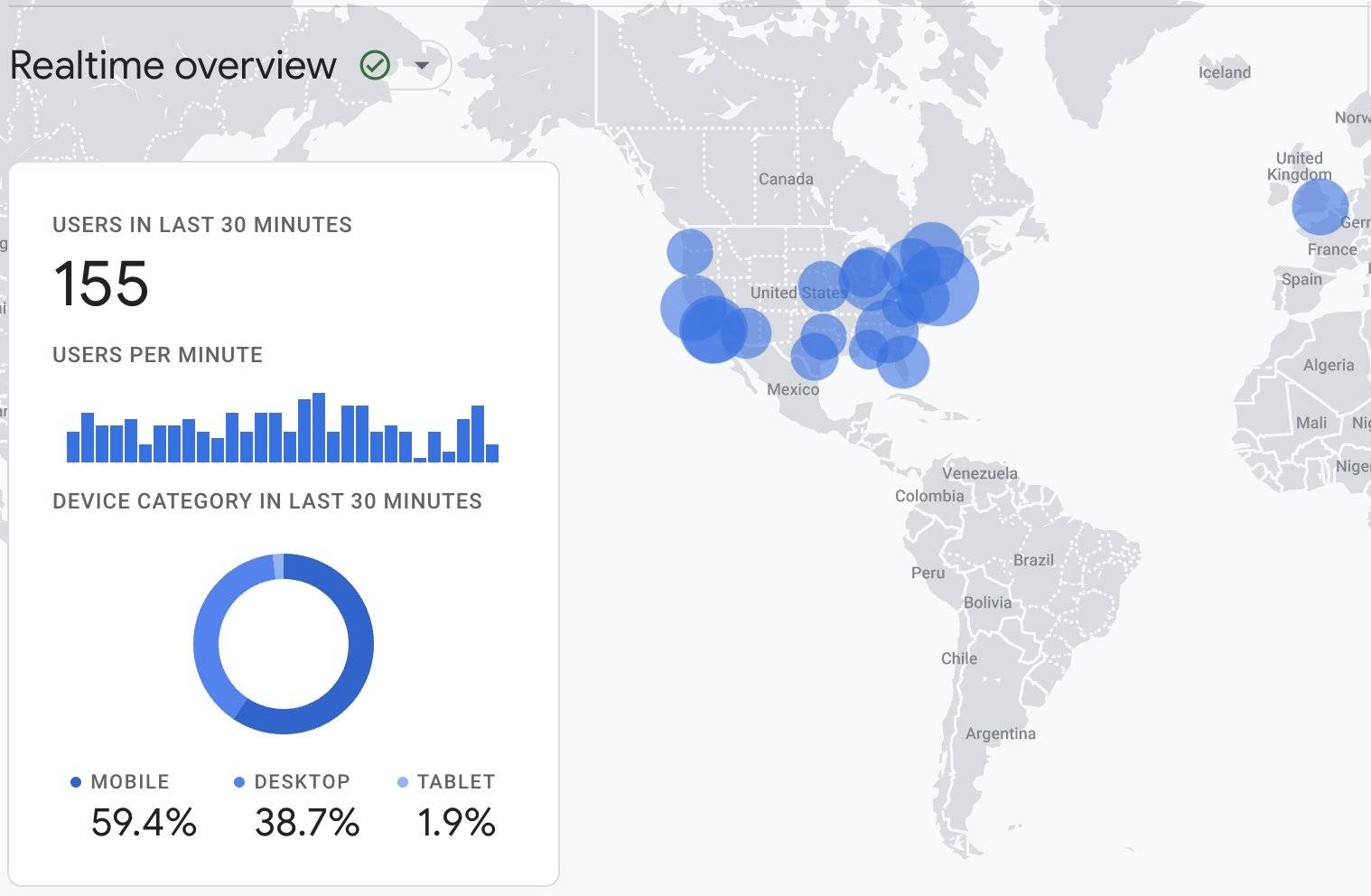Select the last bar in Users Per Minute chart
The width and height of the screenshot is (1371, 896).
pyautogui.click(x=492, y=453)
